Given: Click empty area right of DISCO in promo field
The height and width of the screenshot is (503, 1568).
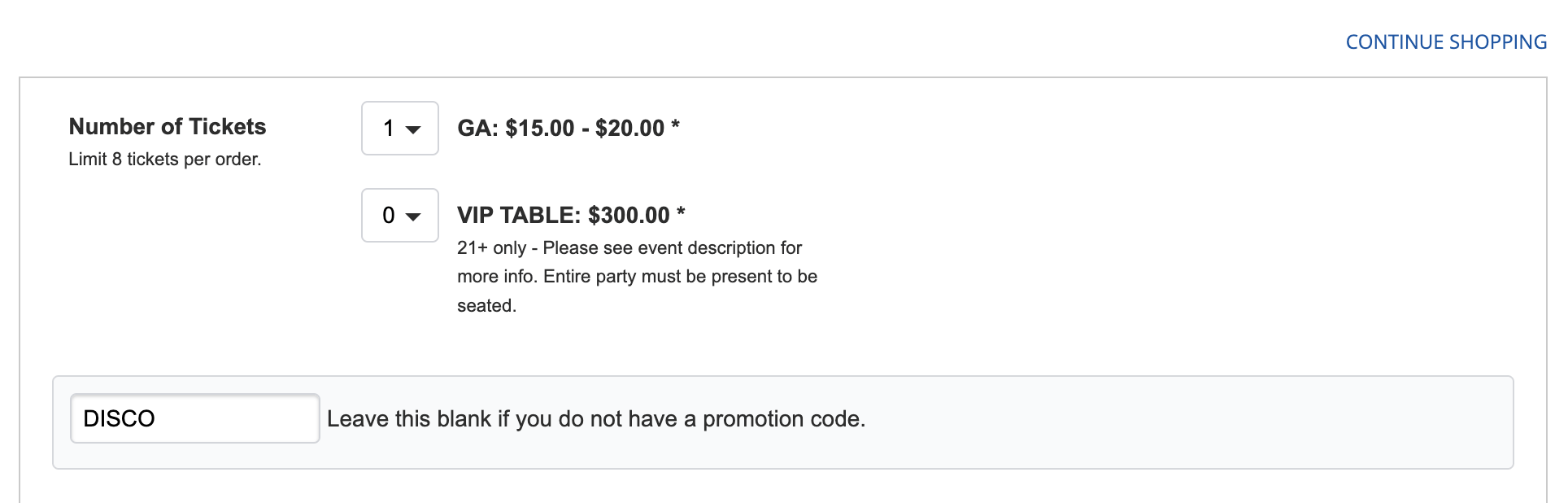Looking at the screenshot, I should coord(244,419).
